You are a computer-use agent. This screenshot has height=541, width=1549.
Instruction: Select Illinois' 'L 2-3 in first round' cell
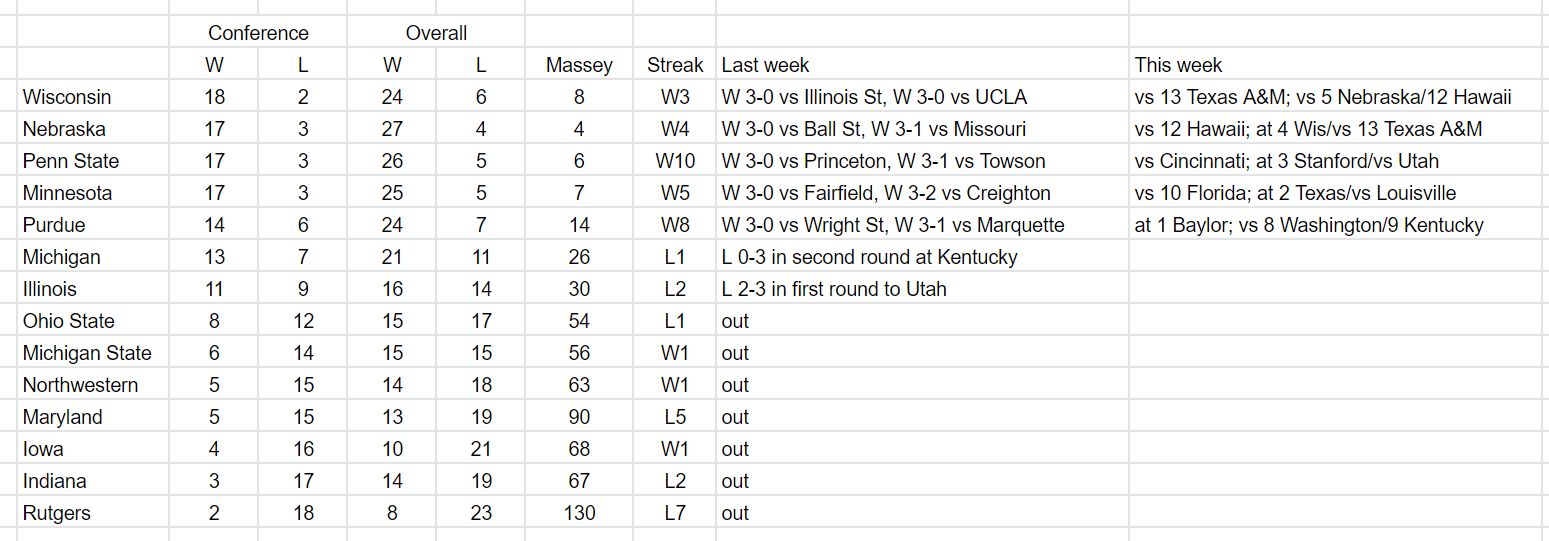pyautogui.click(x=922, y=289)
